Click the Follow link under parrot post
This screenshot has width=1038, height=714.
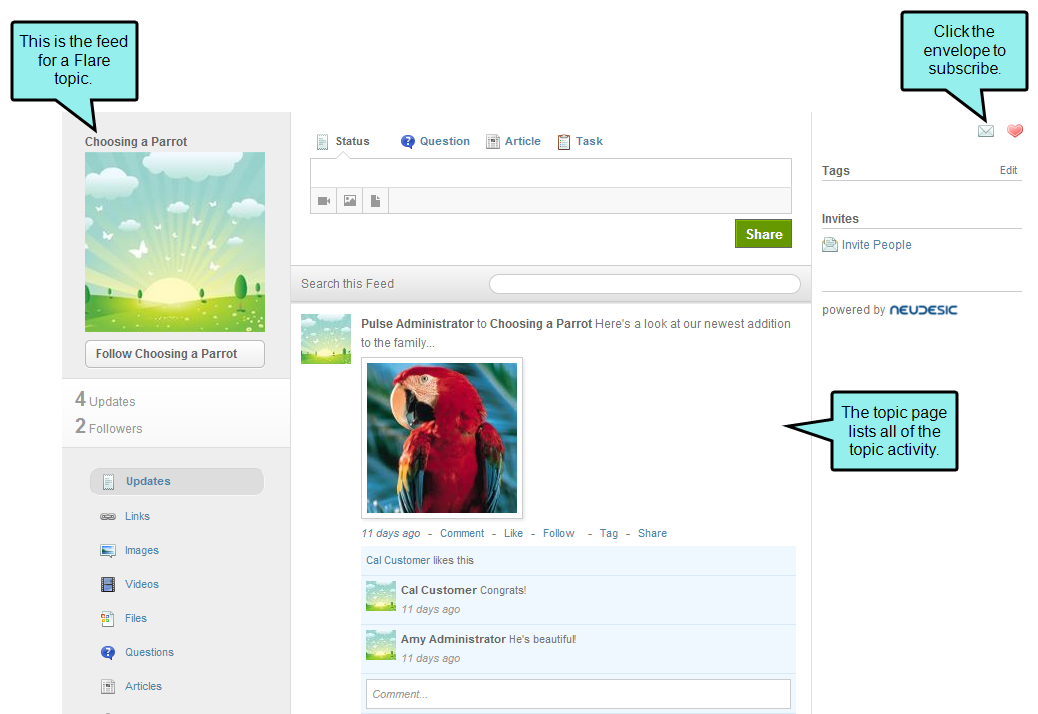pyautogui.click(x=559, y=533)
